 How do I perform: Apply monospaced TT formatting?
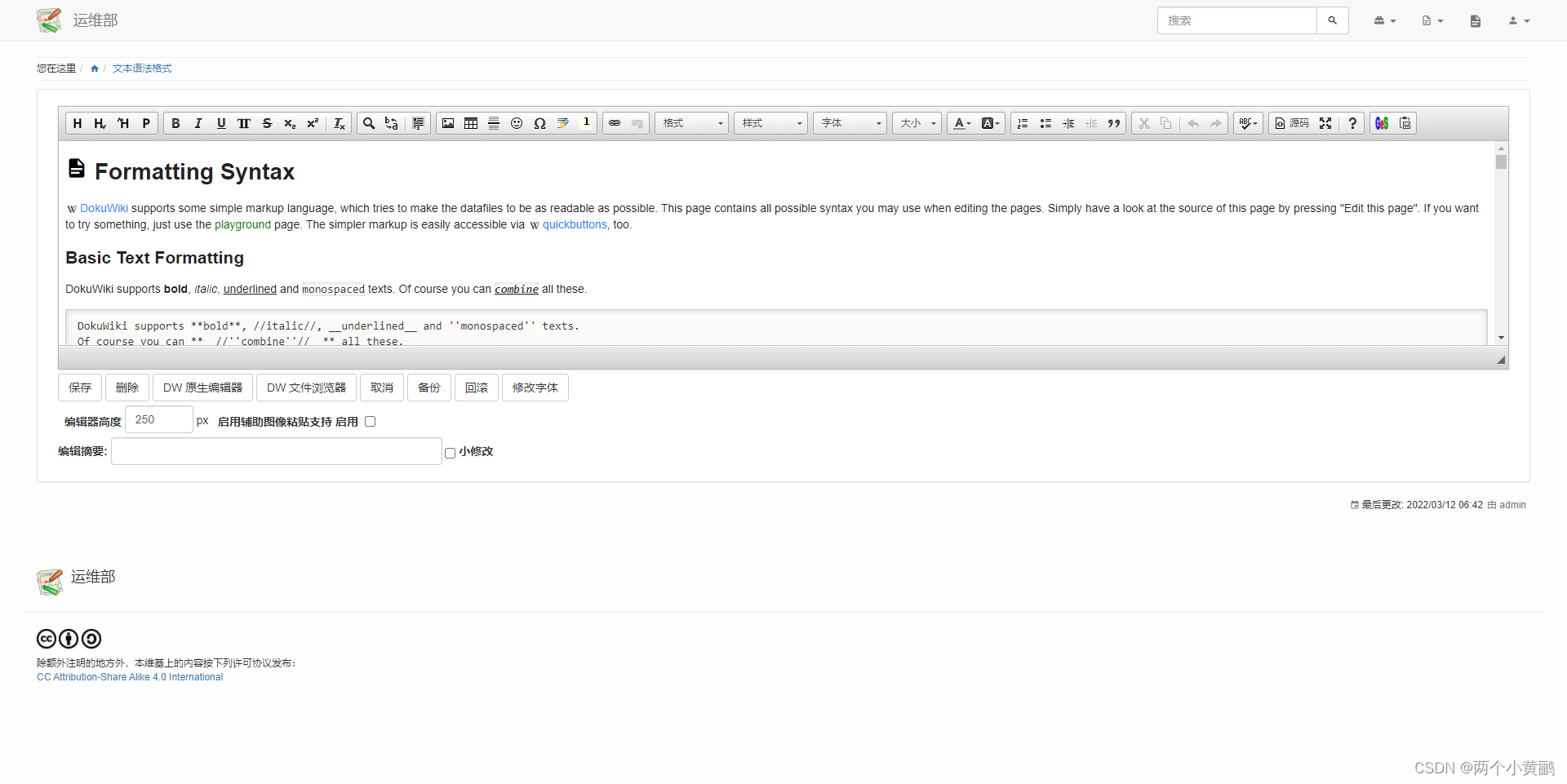tap(244, 123)
